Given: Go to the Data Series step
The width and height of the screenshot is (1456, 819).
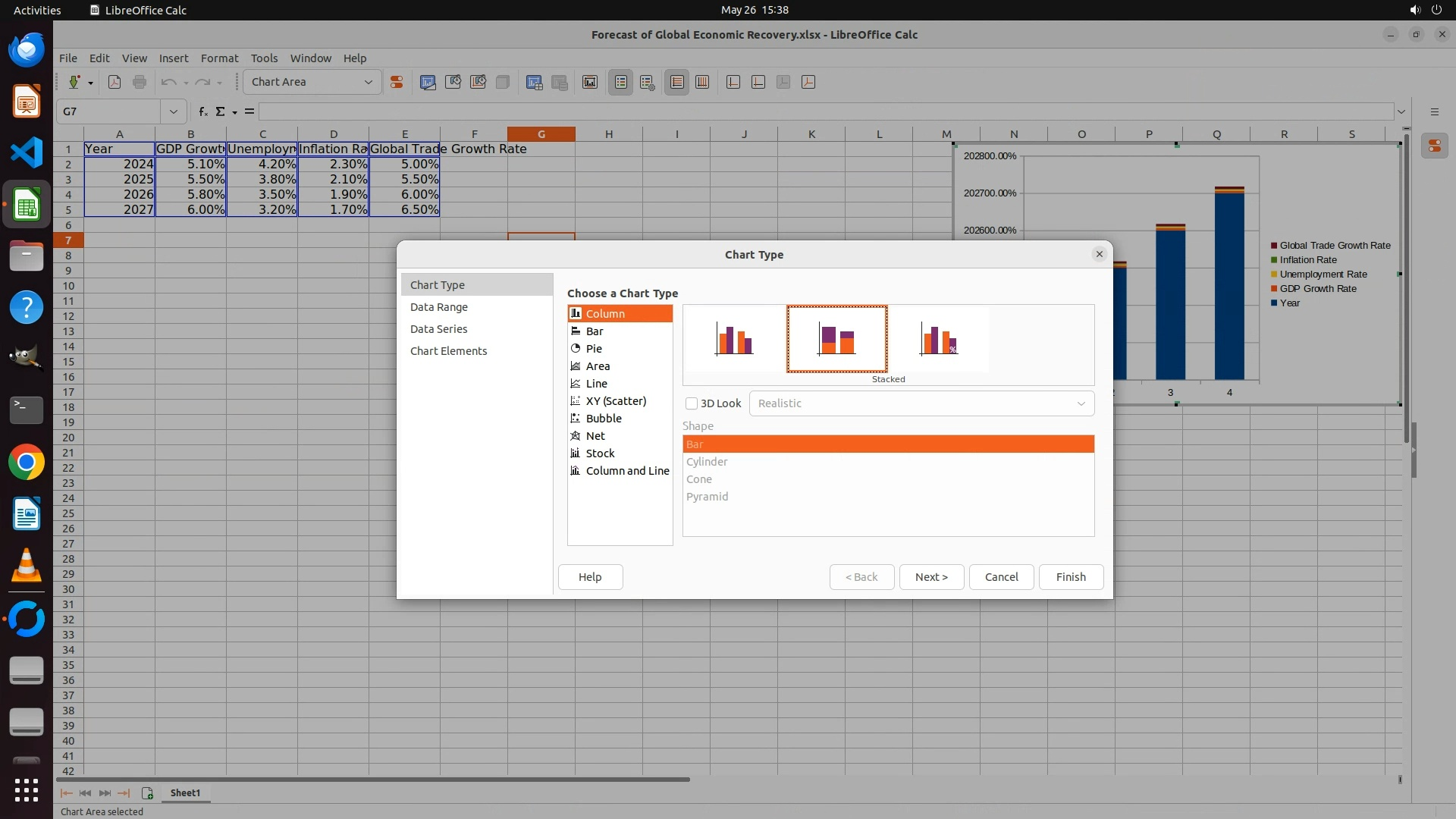Looking at the screenshot, I should tap(438, 329).
